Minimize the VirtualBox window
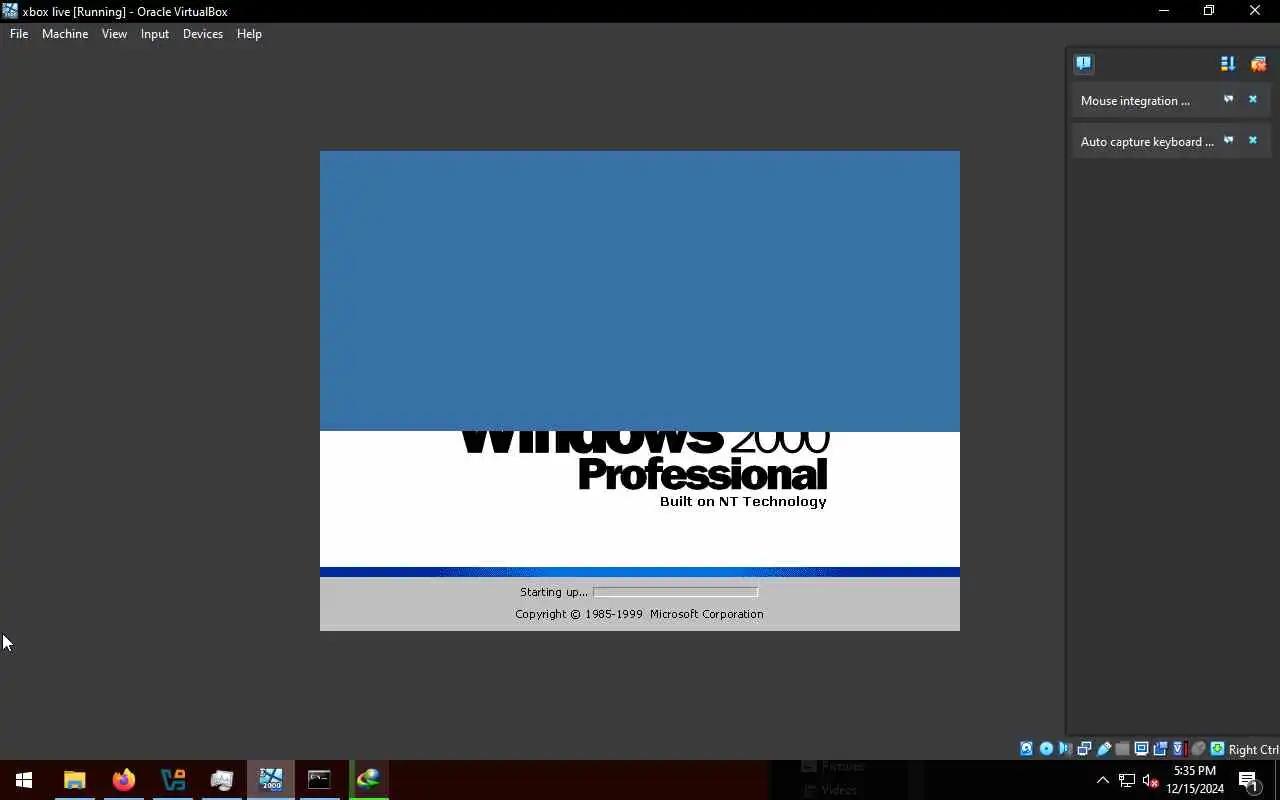 tap(1163, 11)
